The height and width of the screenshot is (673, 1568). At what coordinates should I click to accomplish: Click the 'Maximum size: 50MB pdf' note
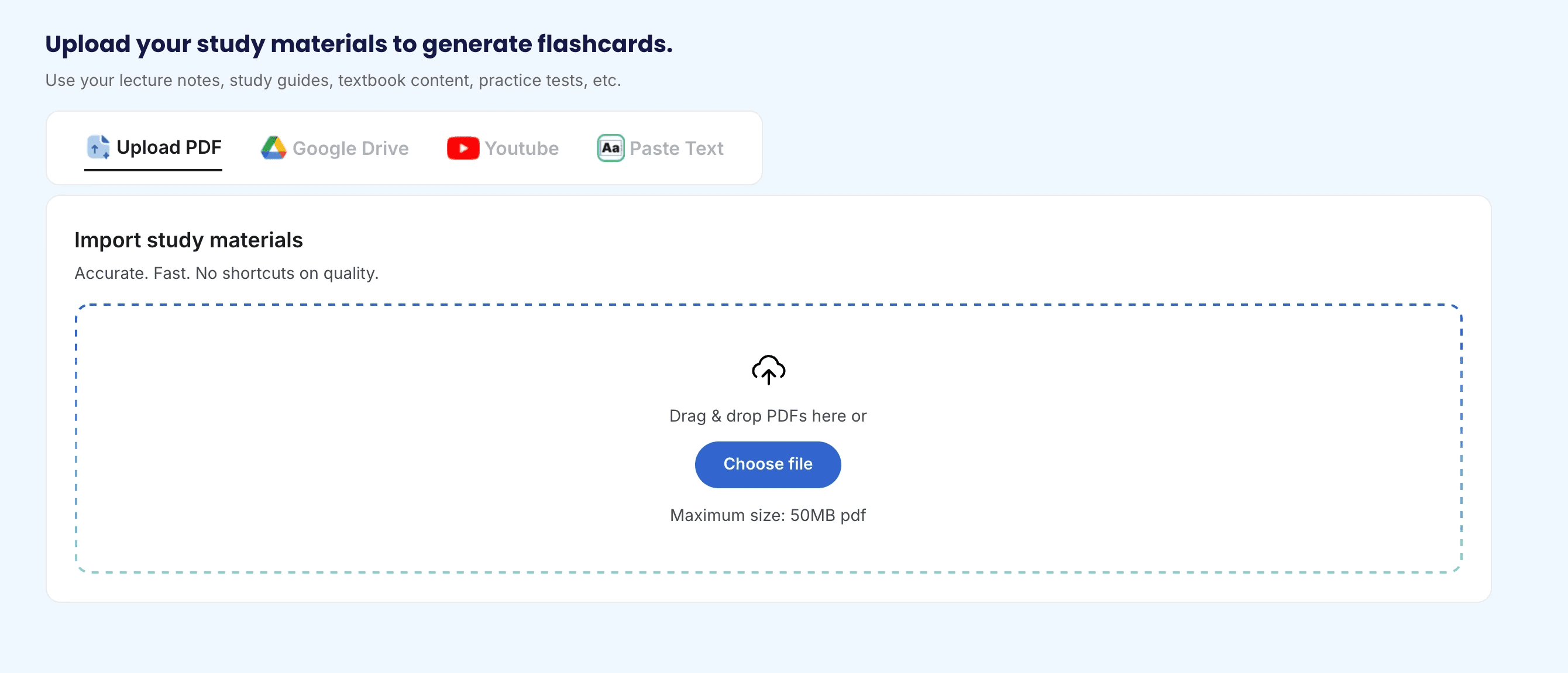pyautogui.click(x=768, y=515)
